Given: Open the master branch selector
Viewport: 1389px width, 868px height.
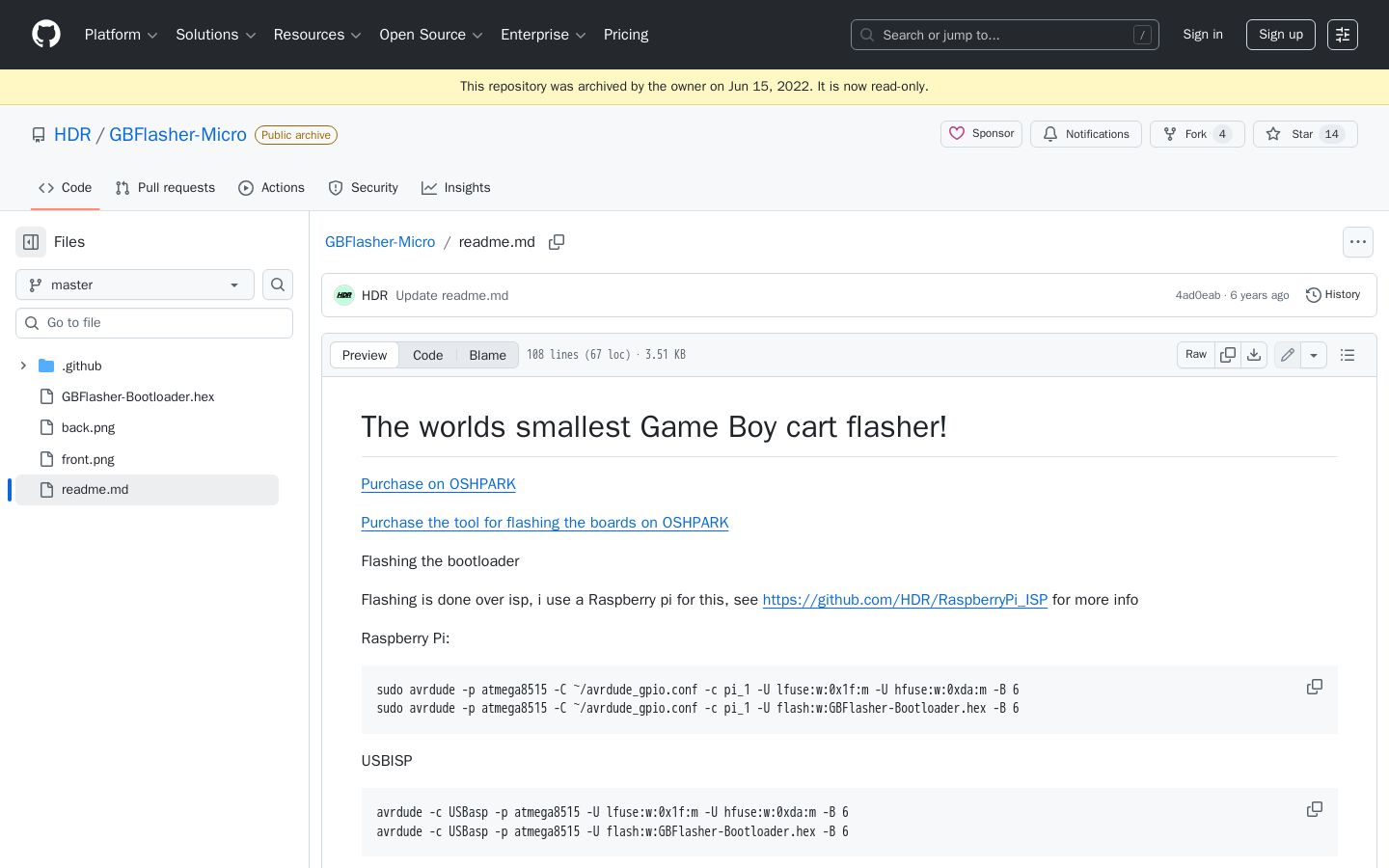Looking at the screenshot, I should pos(135,285).
